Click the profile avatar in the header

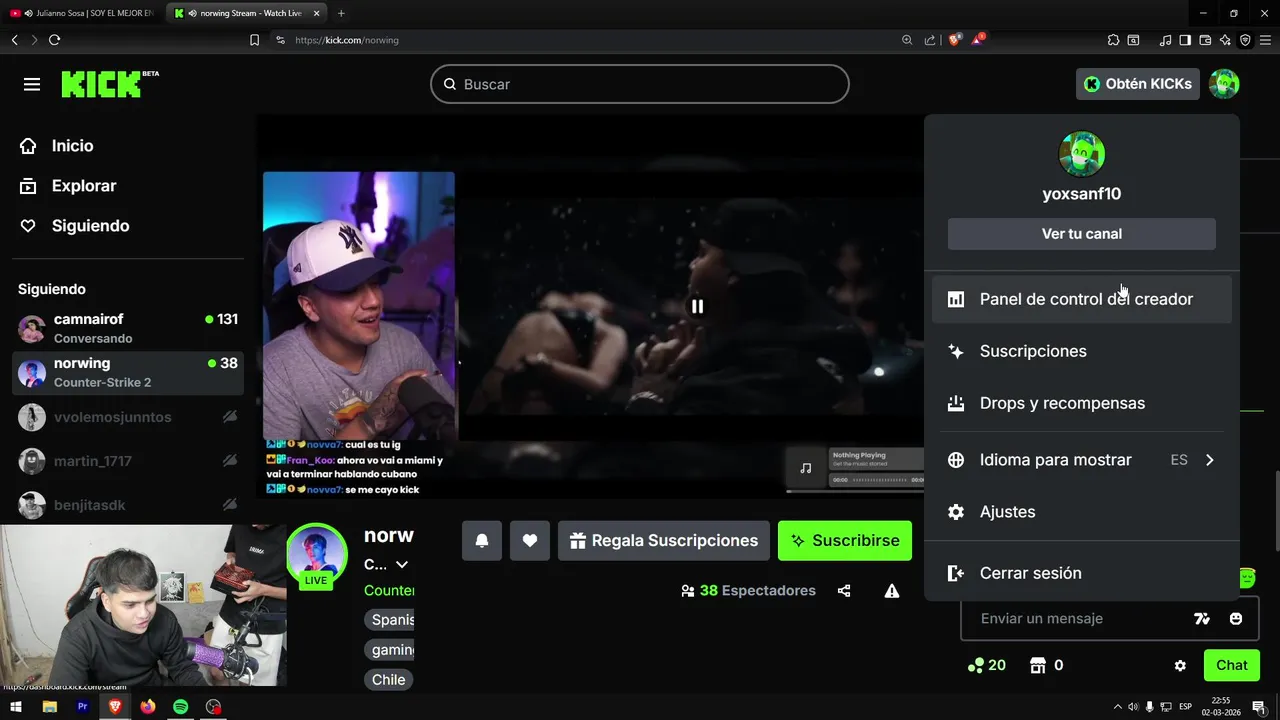click(1224, 84)
